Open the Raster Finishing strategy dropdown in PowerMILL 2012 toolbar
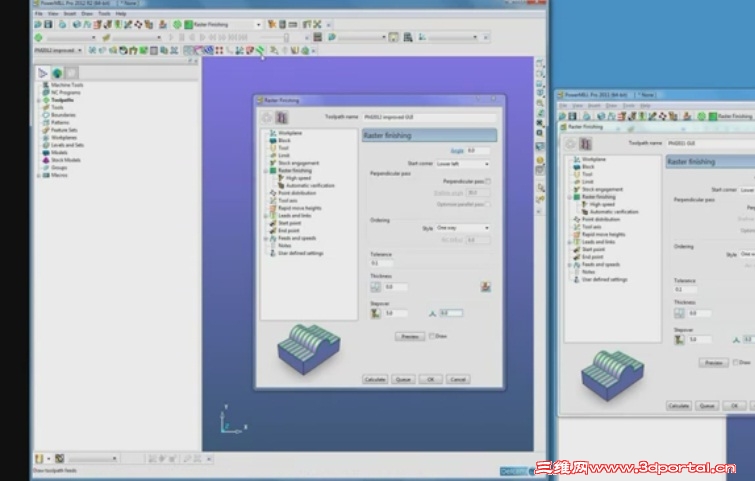The image size is (755, 481). 259,25
